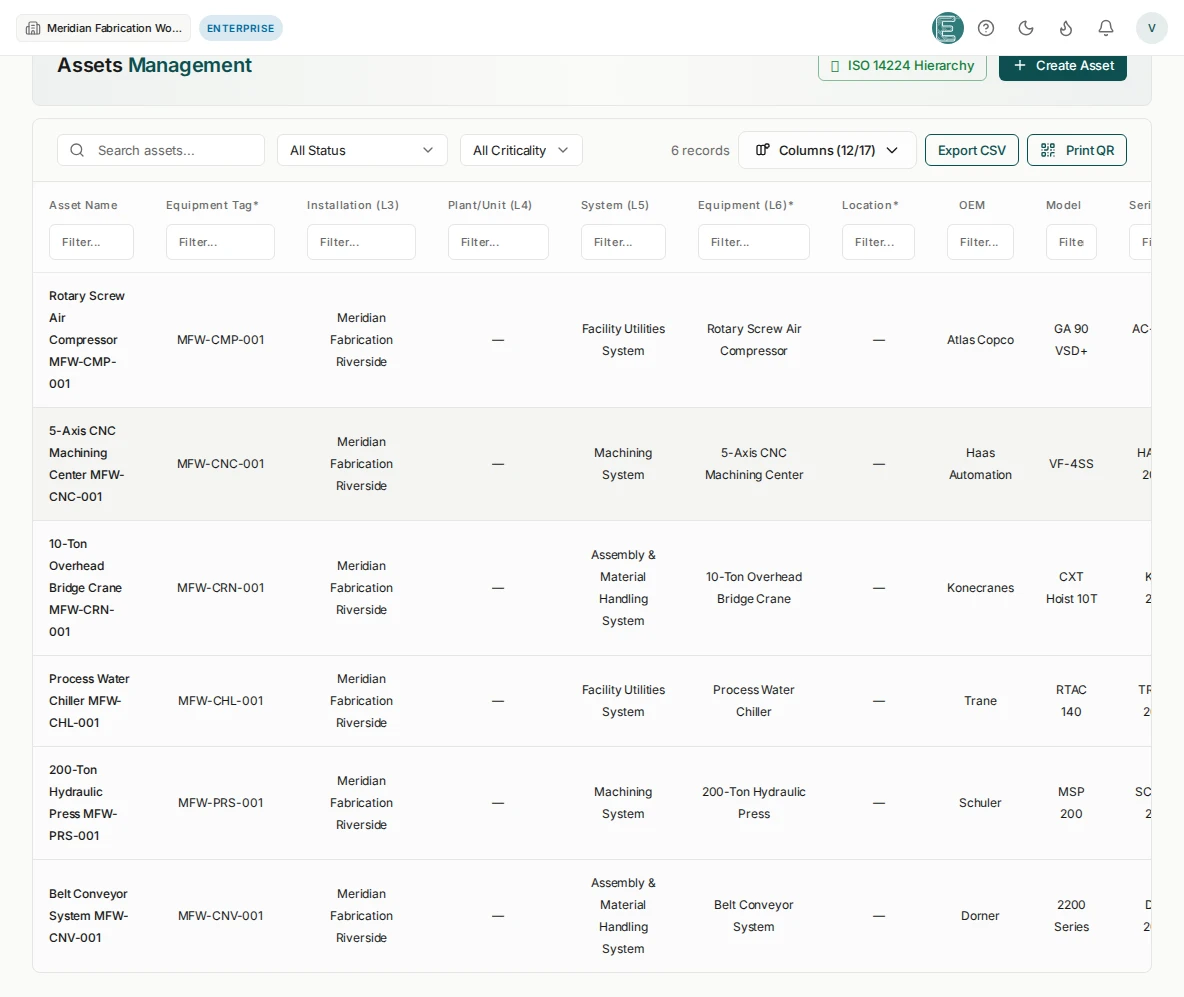Sort by Equipment Tag column header

pyautogui.click(x=212, y=205)
